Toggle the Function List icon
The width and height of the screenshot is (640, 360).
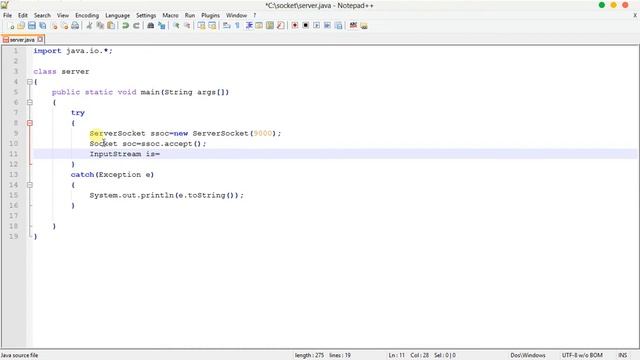pyautogui.click(x=280, y=26)
